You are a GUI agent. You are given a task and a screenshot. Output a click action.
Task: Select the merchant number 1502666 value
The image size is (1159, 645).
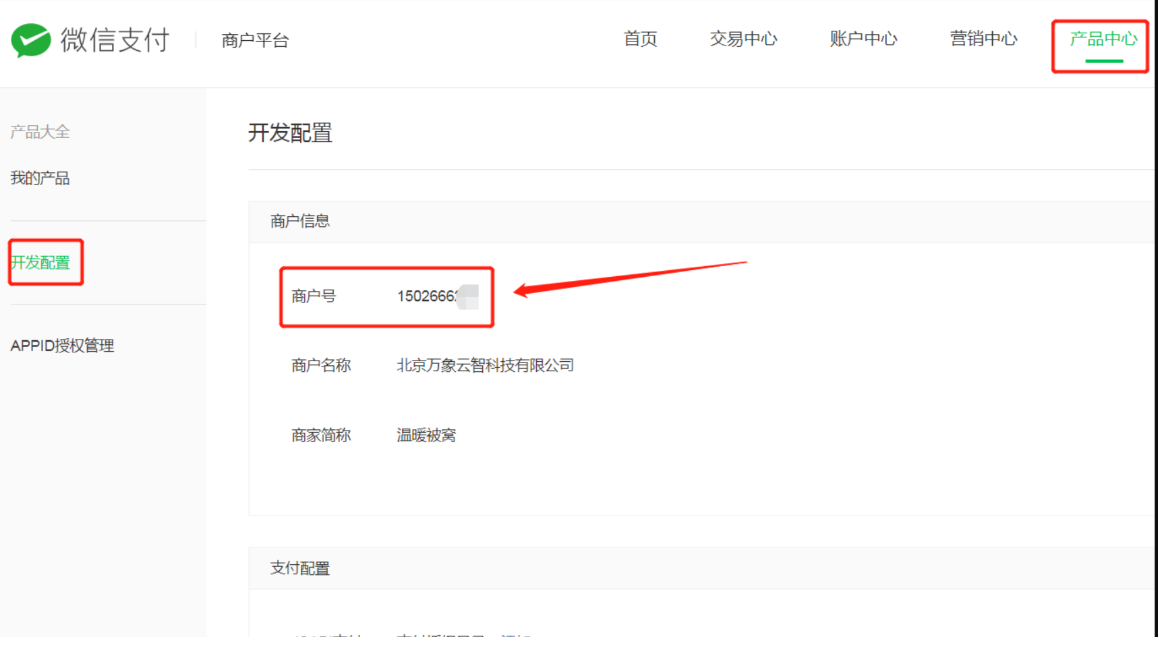point(427,296)
